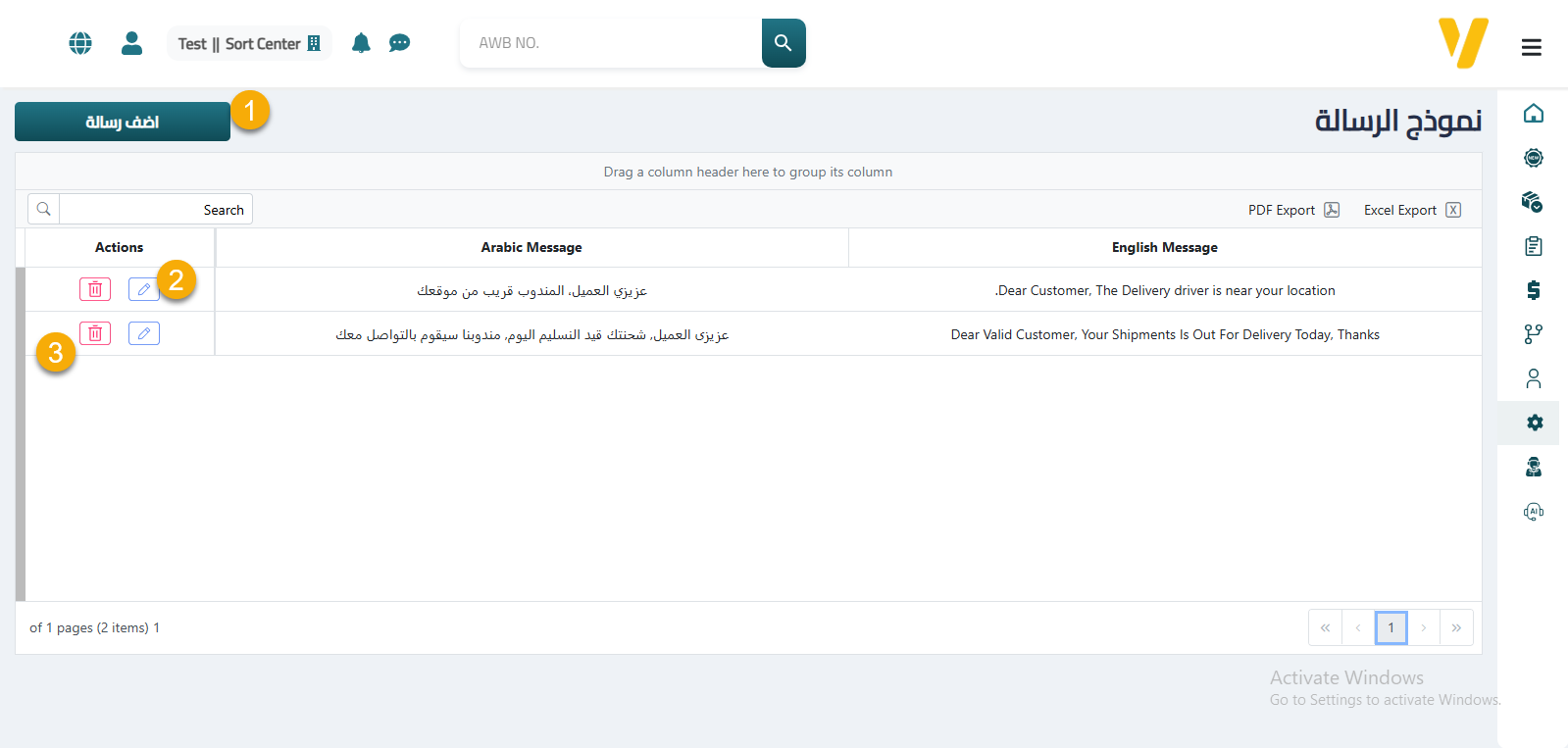The image size is (1568, 748).
Task: Open the packages checked sidebar icon
Action: pyautogui.click(x=1533, y=202)
